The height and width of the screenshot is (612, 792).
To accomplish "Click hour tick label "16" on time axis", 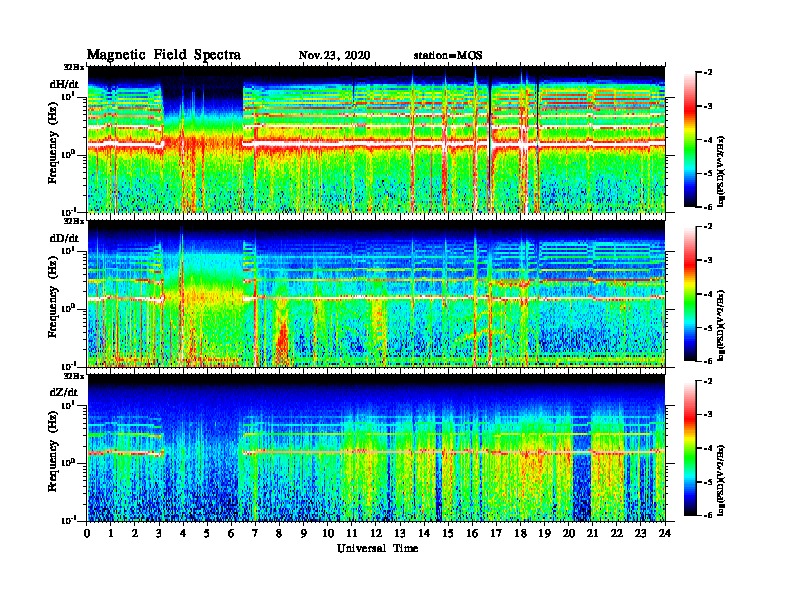I will 472,533.
